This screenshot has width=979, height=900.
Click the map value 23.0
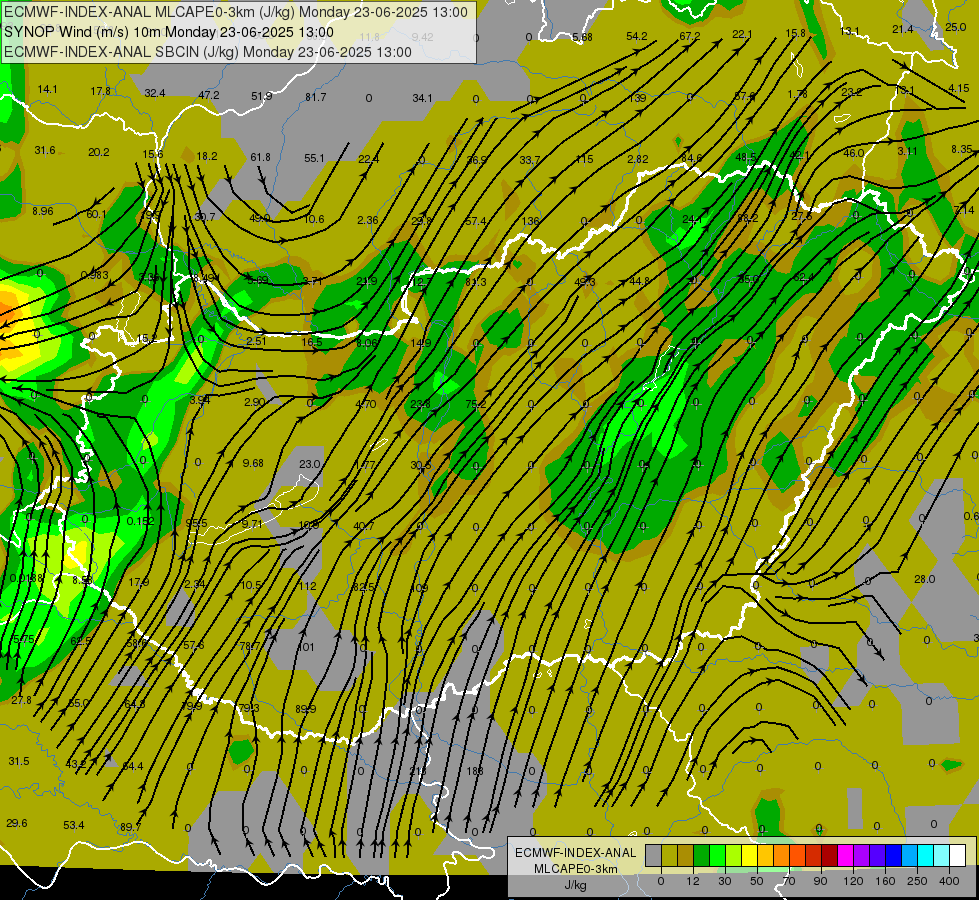click(x=310, y=464)
